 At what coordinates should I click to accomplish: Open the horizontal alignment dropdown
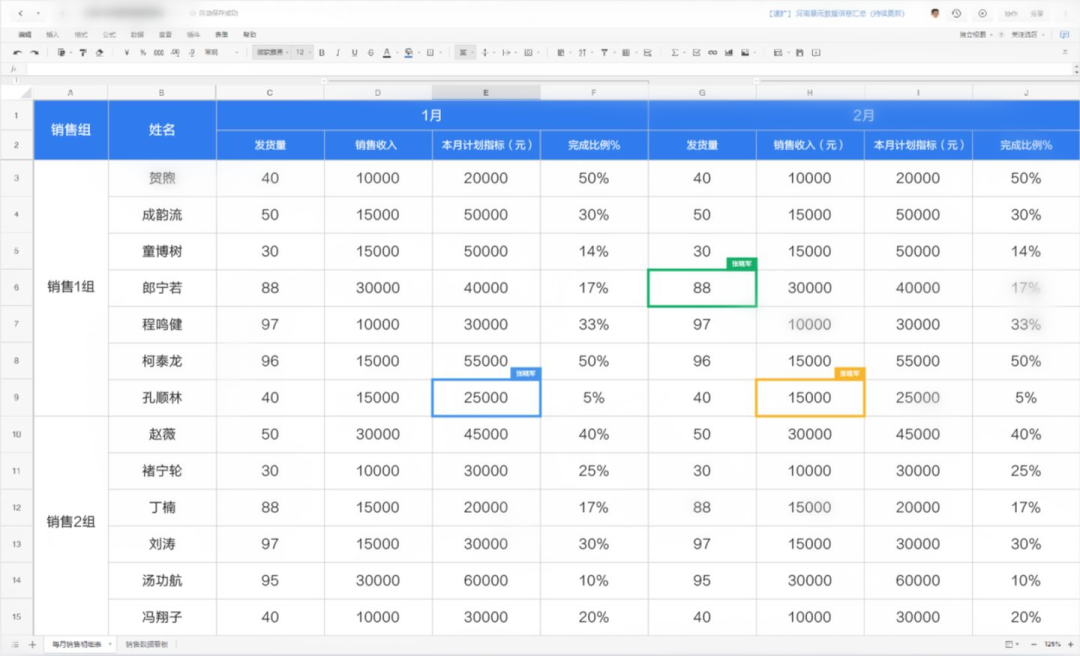[x=466, y=52]
